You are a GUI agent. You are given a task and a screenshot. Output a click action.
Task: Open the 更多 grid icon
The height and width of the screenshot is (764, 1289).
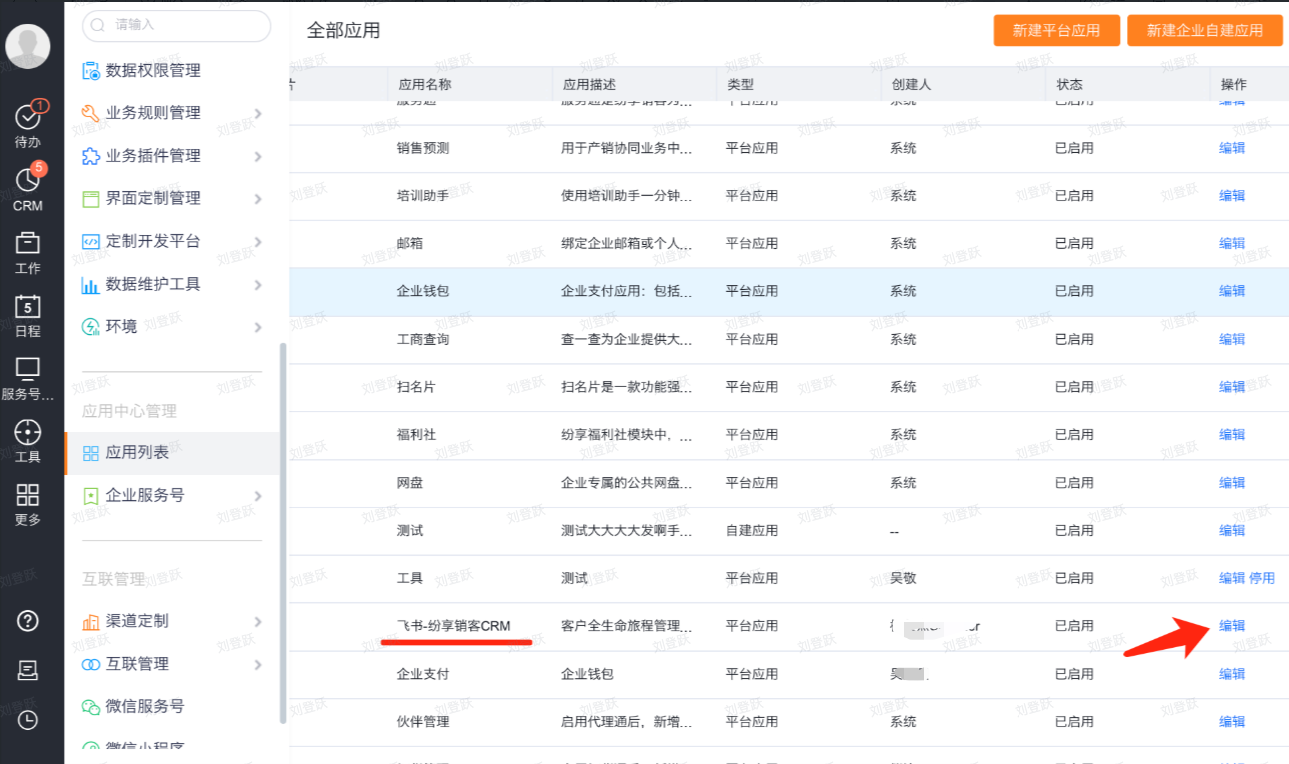pos(28,495)
